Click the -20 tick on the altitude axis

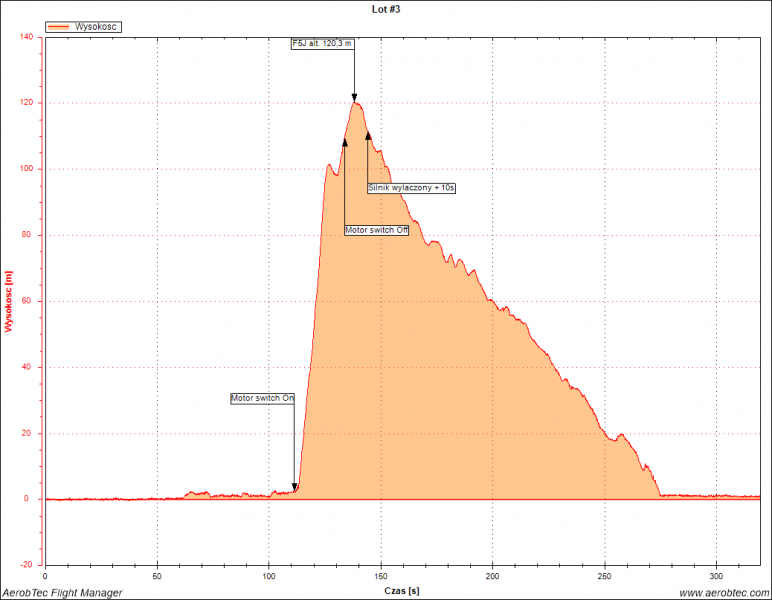point(27,565)
